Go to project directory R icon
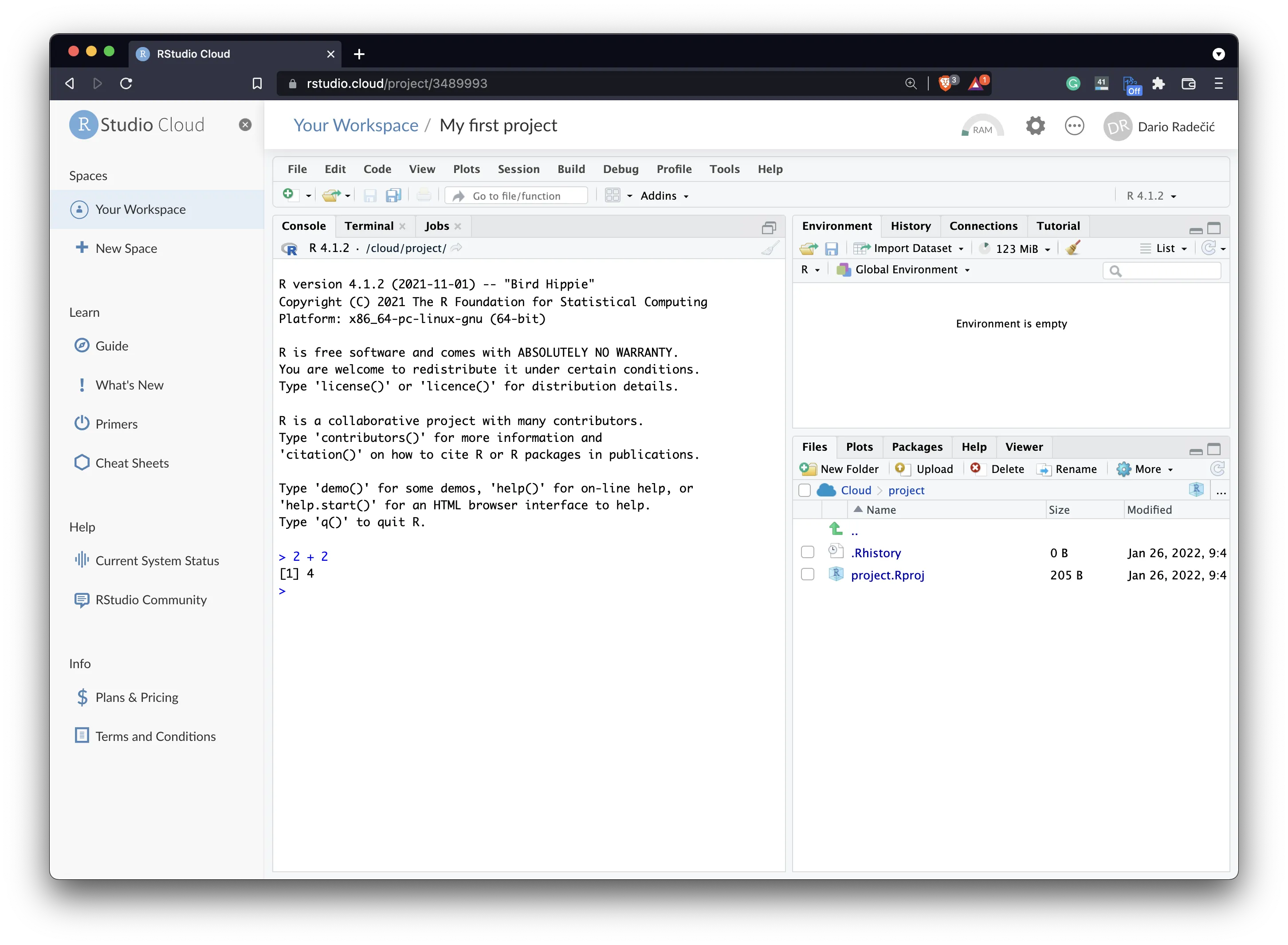The image size is (1288, 945). coord(1196,490)
